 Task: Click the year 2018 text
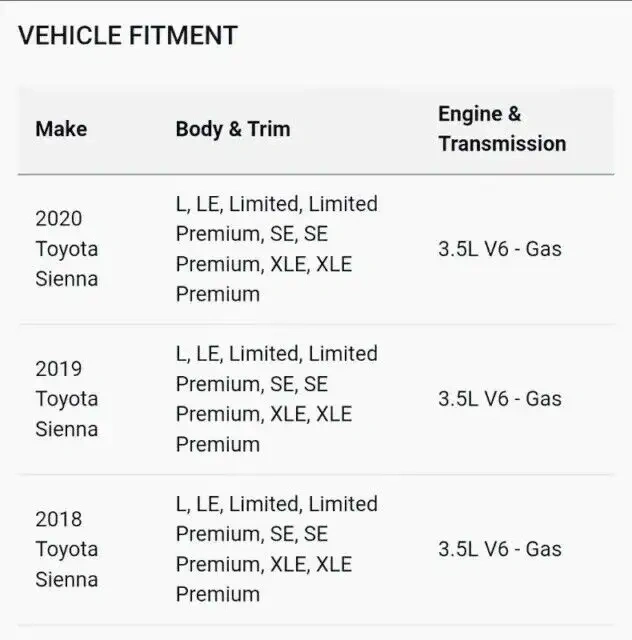58,519
